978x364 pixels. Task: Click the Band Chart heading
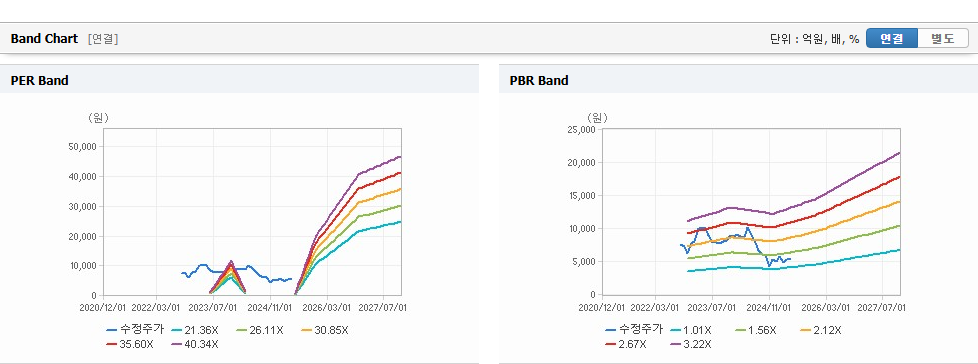[44, 39]
